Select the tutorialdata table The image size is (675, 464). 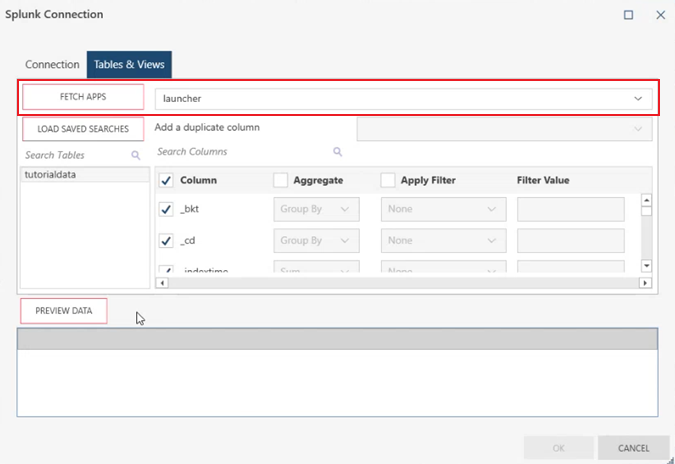(x=51, y=174)
